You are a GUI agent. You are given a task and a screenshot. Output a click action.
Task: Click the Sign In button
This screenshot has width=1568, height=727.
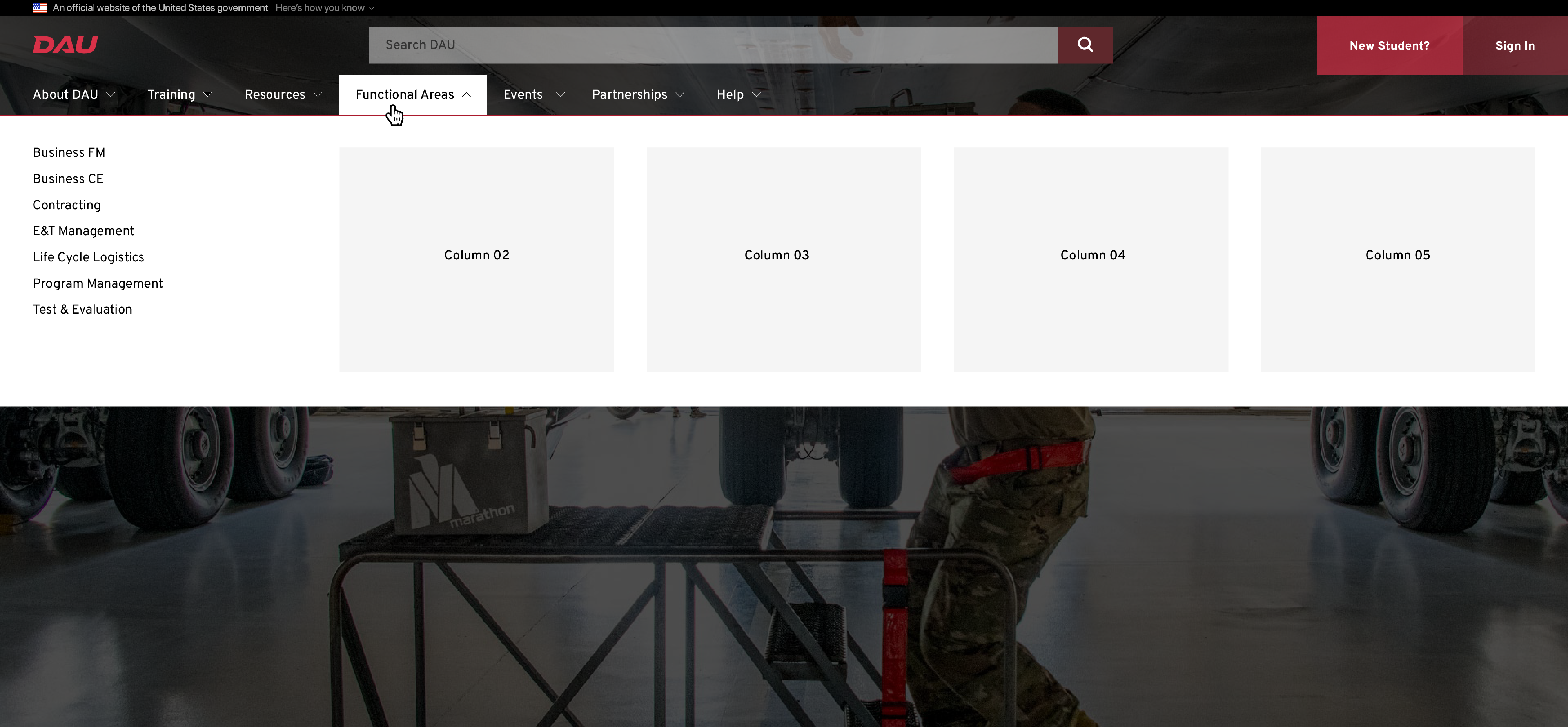(x=1515, y=45)
